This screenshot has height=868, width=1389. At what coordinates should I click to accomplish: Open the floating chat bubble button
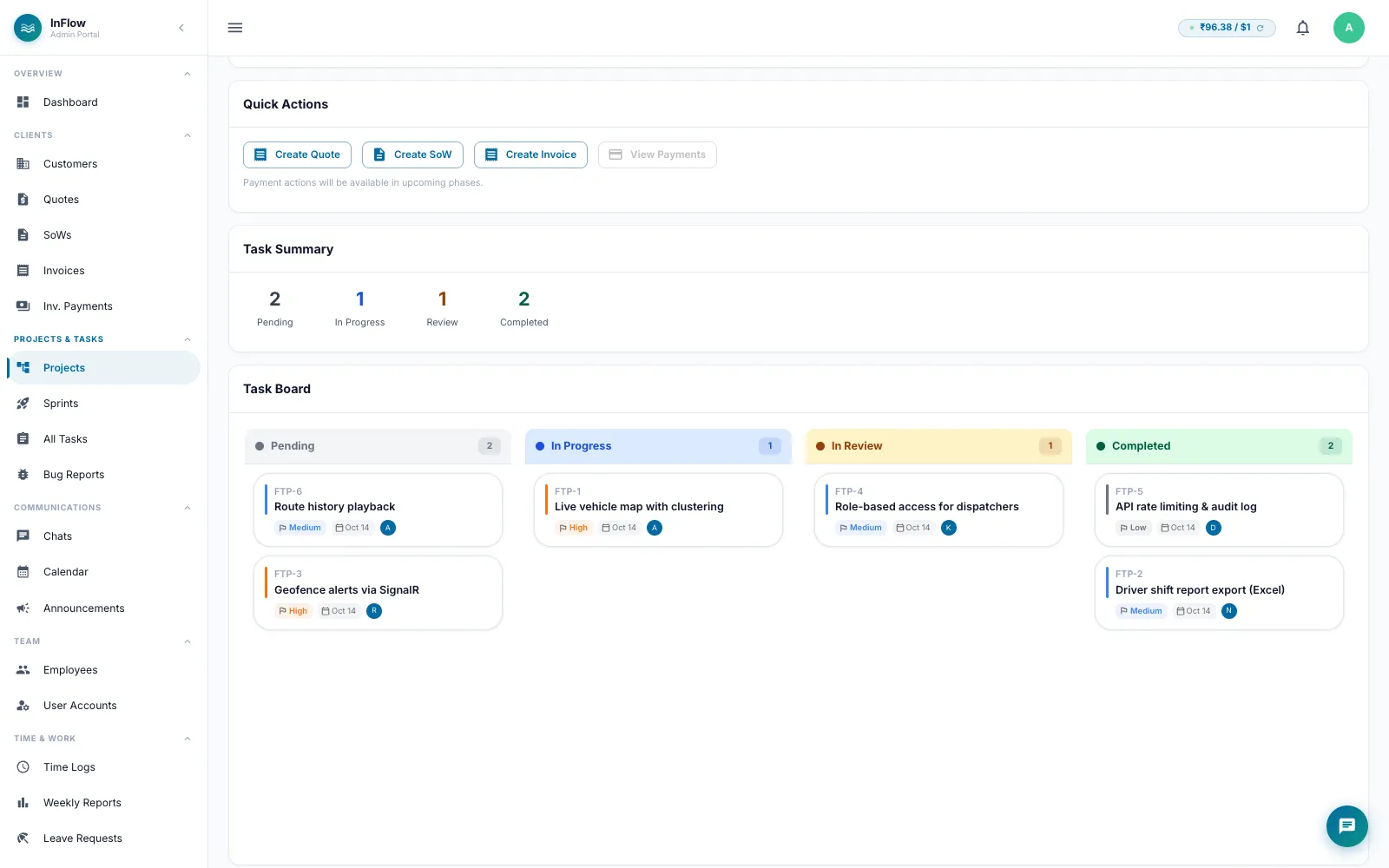click(x=1347, y=825)
